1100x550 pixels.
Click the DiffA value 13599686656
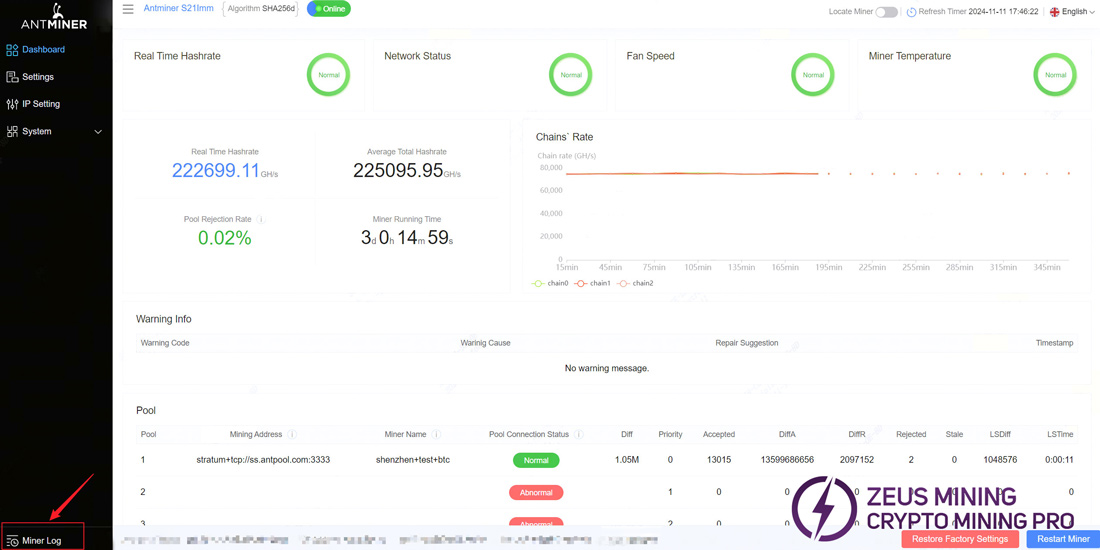pos(787,460)
